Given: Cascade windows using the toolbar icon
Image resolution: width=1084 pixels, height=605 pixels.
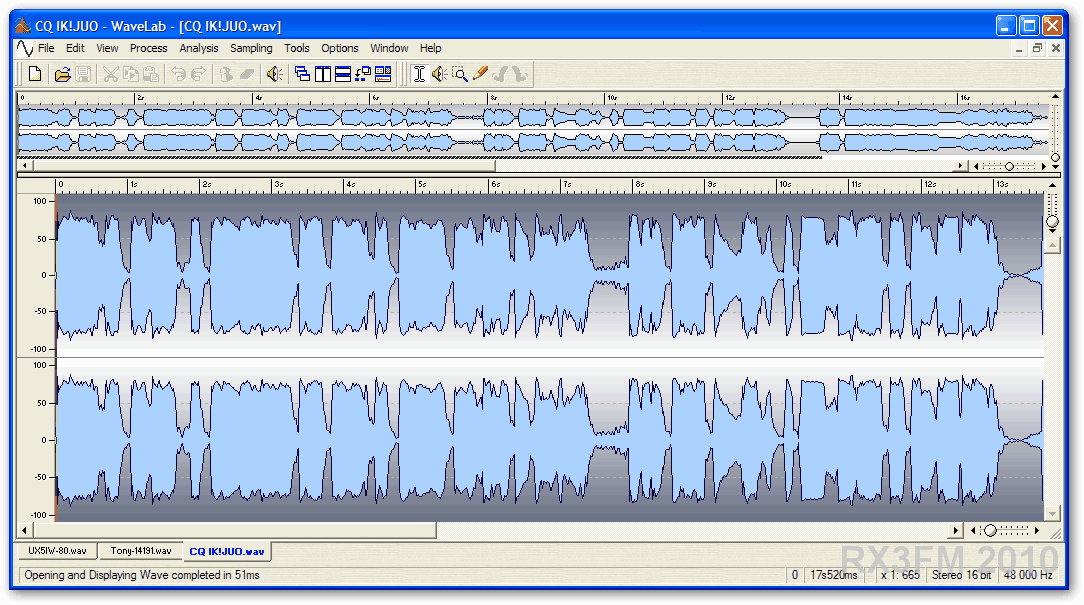Looking at the screenshot, I should [302, 74].
